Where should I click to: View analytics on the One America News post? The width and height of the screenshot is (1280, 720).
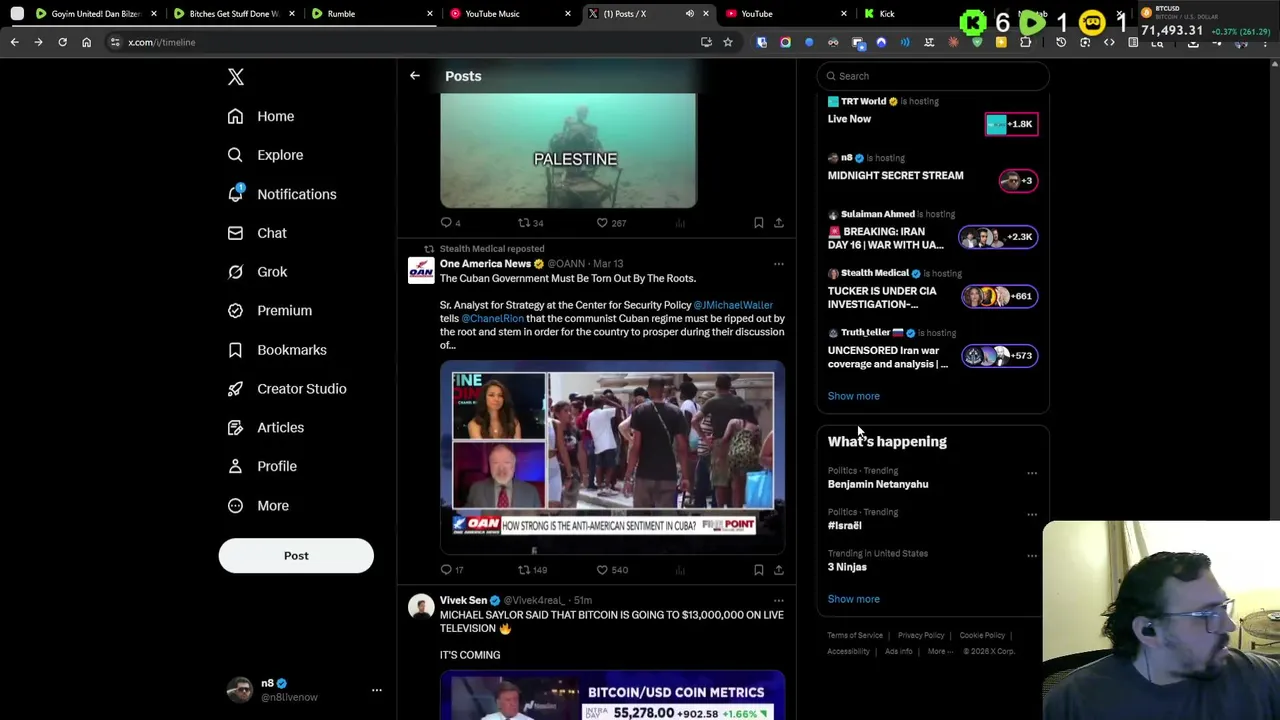tap(680, 570)
